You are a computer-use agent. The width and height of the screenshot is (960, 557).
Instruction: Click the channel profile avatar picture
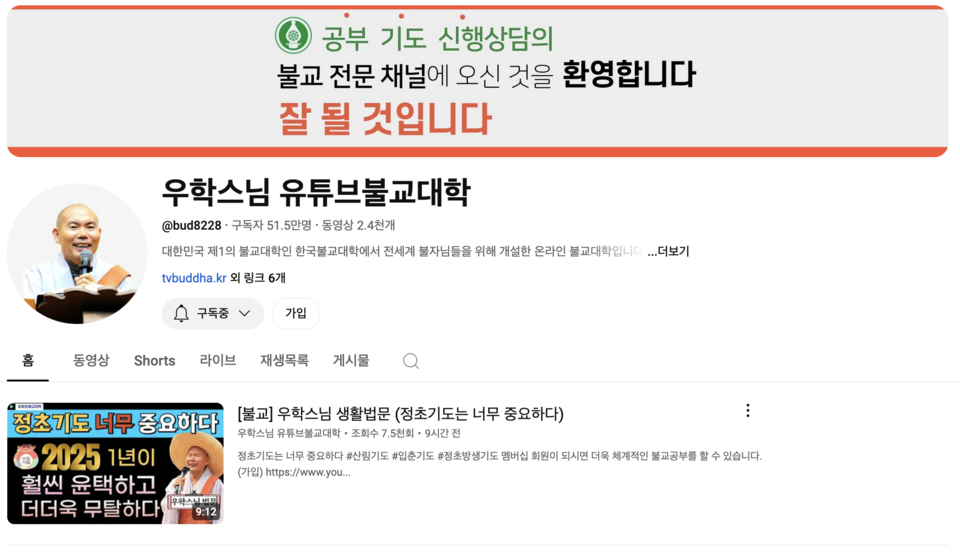[77, 253]
